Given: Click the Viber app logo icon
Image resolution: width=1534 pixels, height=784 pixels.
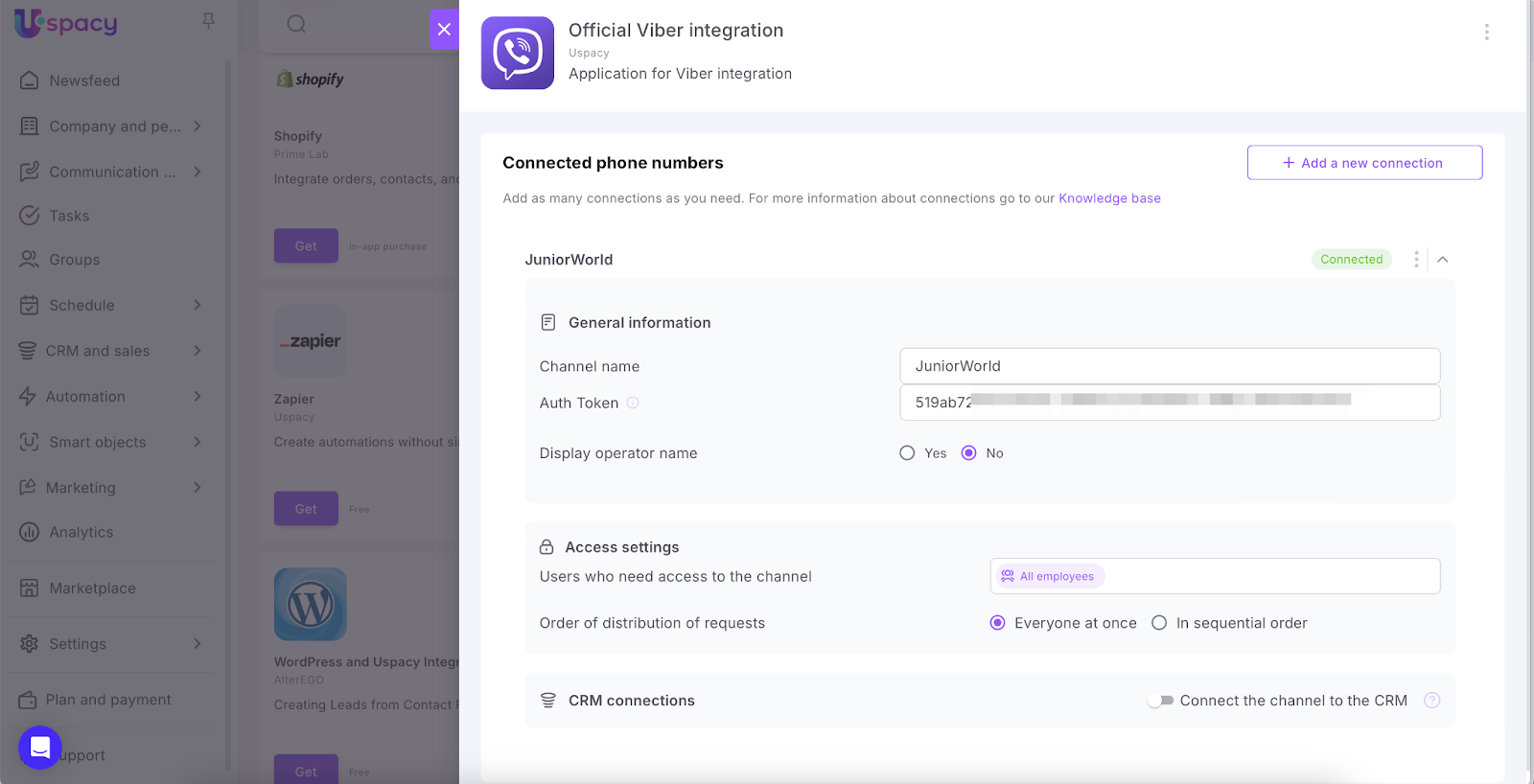Looking at the screenshot, I should tap(517, 53).
